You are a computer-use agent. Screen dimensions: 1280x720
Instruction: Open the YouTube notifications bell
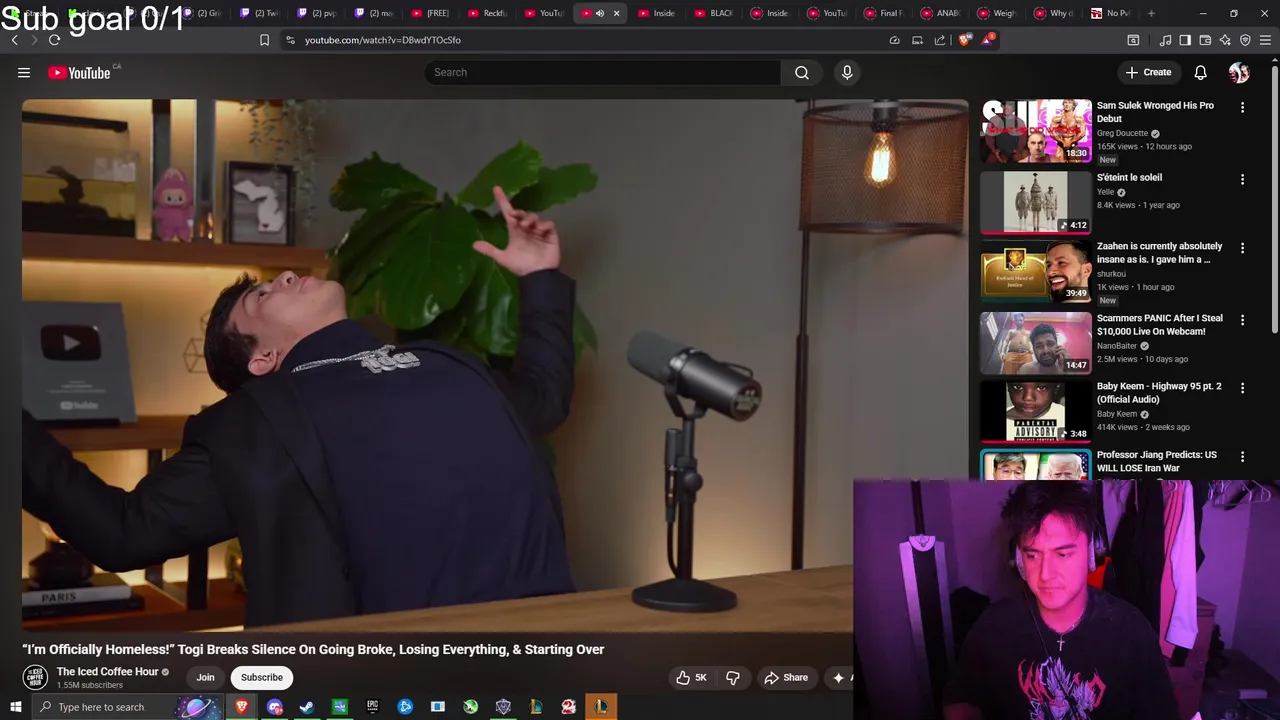(x=1201, y=72)
